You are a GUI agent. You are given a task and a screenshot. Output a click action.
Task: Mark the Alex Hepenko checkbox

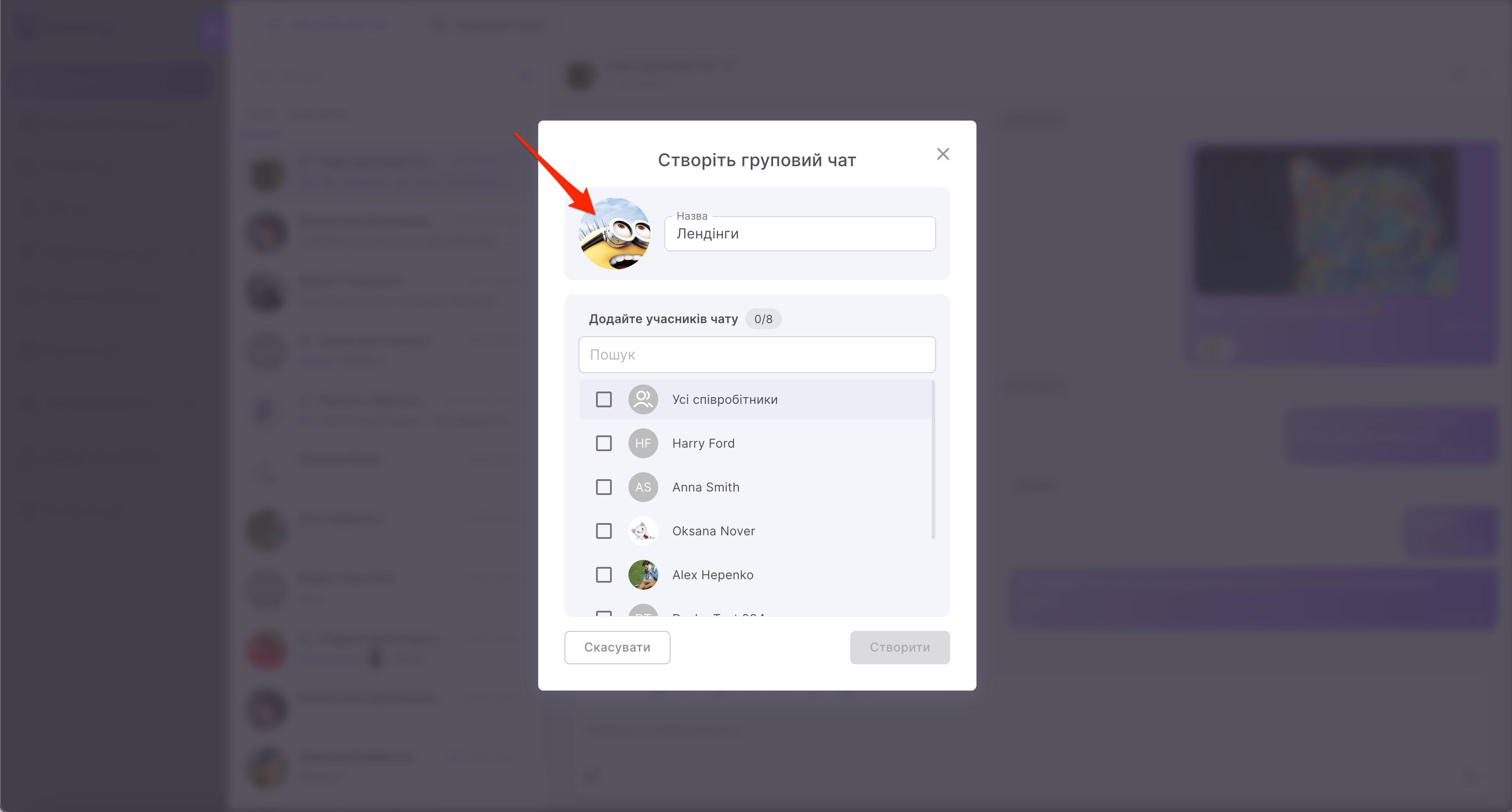[x=603, y=575]
